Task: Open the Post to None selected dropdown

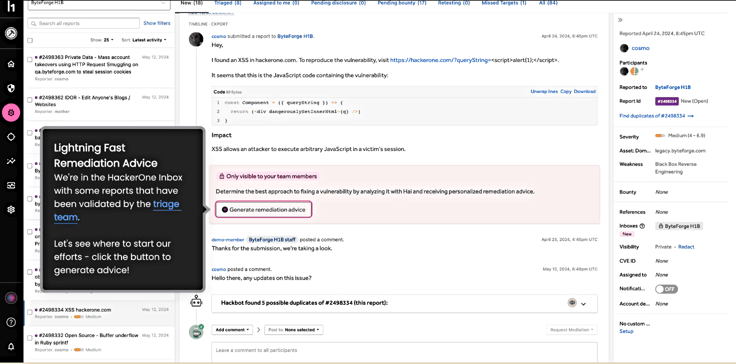Action: [293, 330]
